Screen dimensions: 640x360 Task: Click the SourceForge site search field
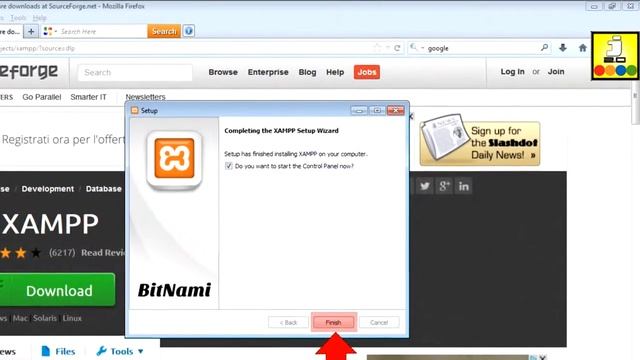coord(135,73)
